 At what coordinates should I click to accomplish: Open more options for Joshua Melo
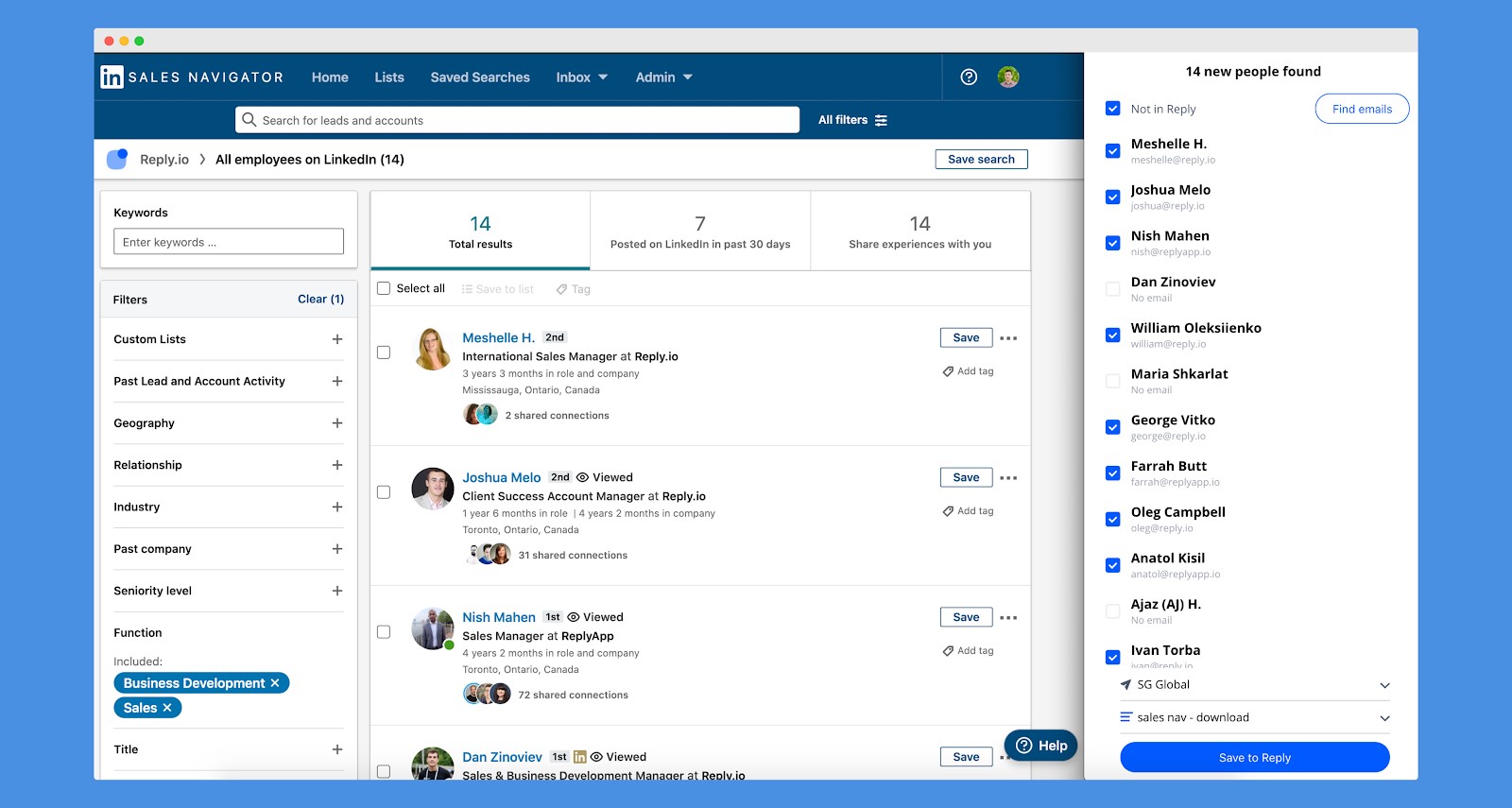click(x=1008, y=478)
